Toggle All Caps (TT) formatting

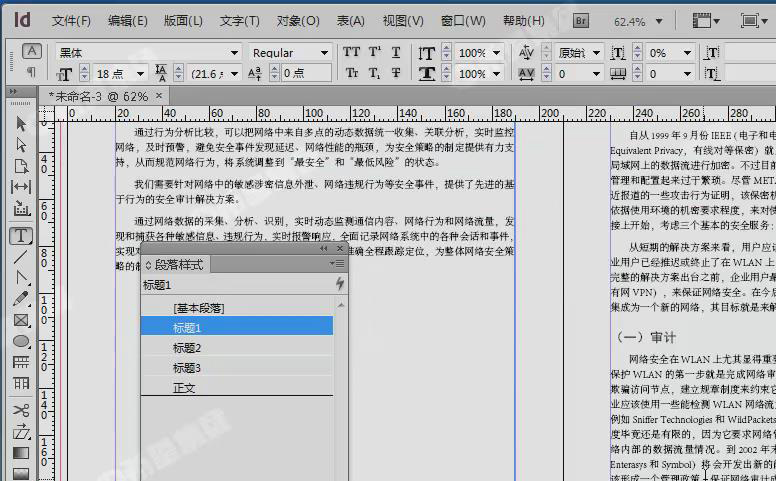point(352,53)
